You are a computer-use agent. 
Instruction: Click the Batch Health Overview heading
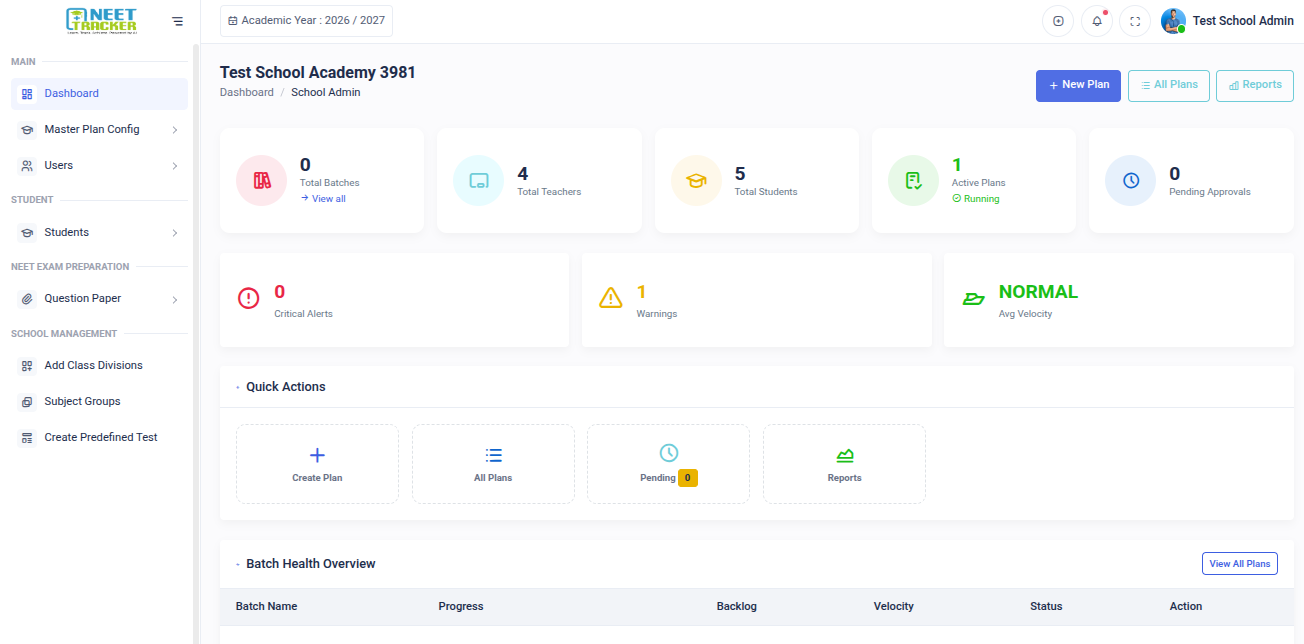pyautogui.click(x=311, y=564)
